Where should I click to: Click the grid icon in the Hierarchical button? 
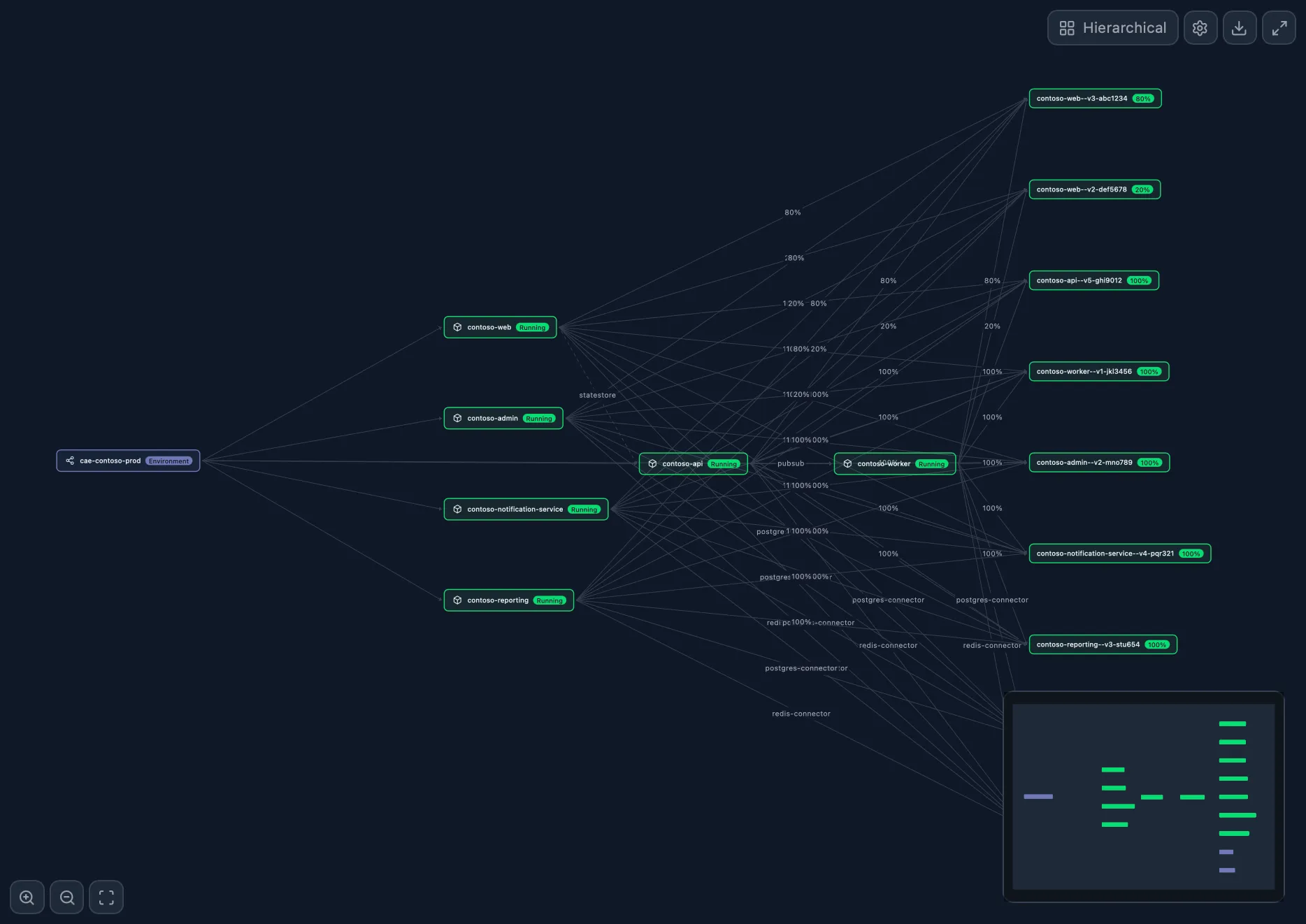click(x=1067, y=28)
